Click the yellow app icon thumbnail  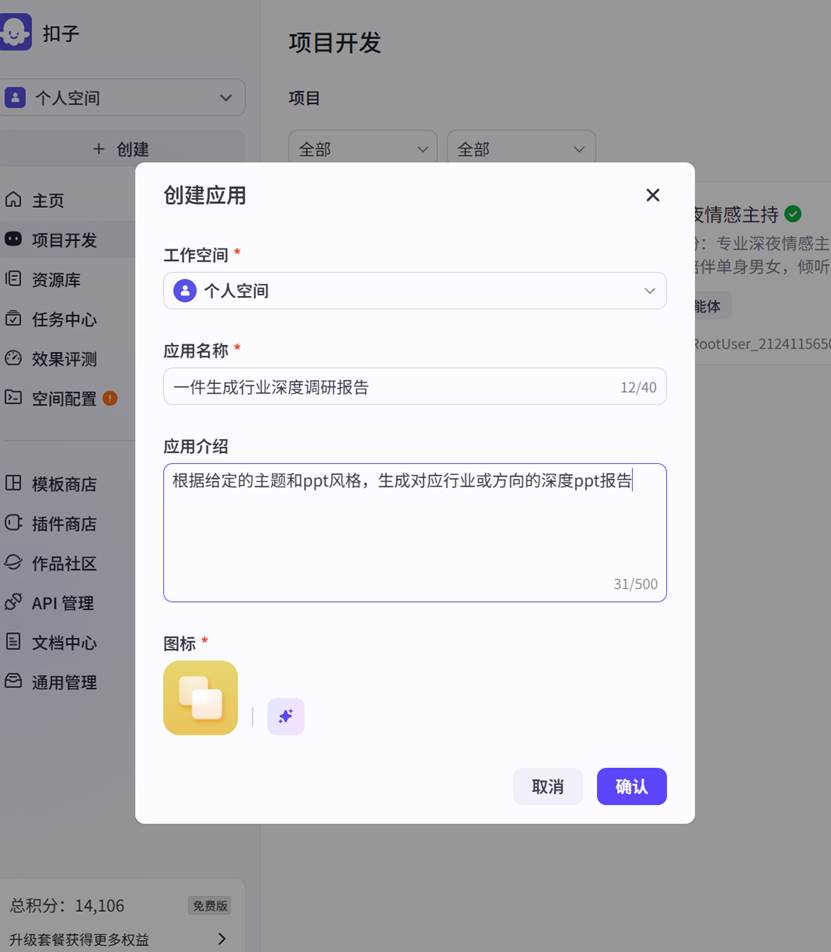pos(200,698)
